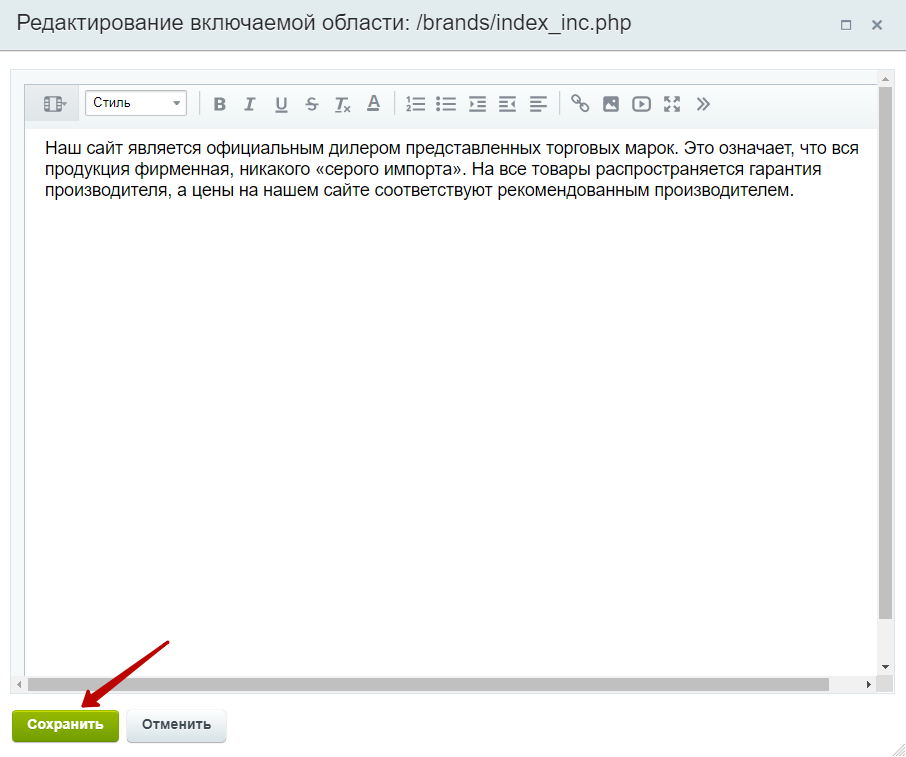The width and height of the screenshot is (906, 757).
Task: Open the text color picker
Action: click(373, 104)
